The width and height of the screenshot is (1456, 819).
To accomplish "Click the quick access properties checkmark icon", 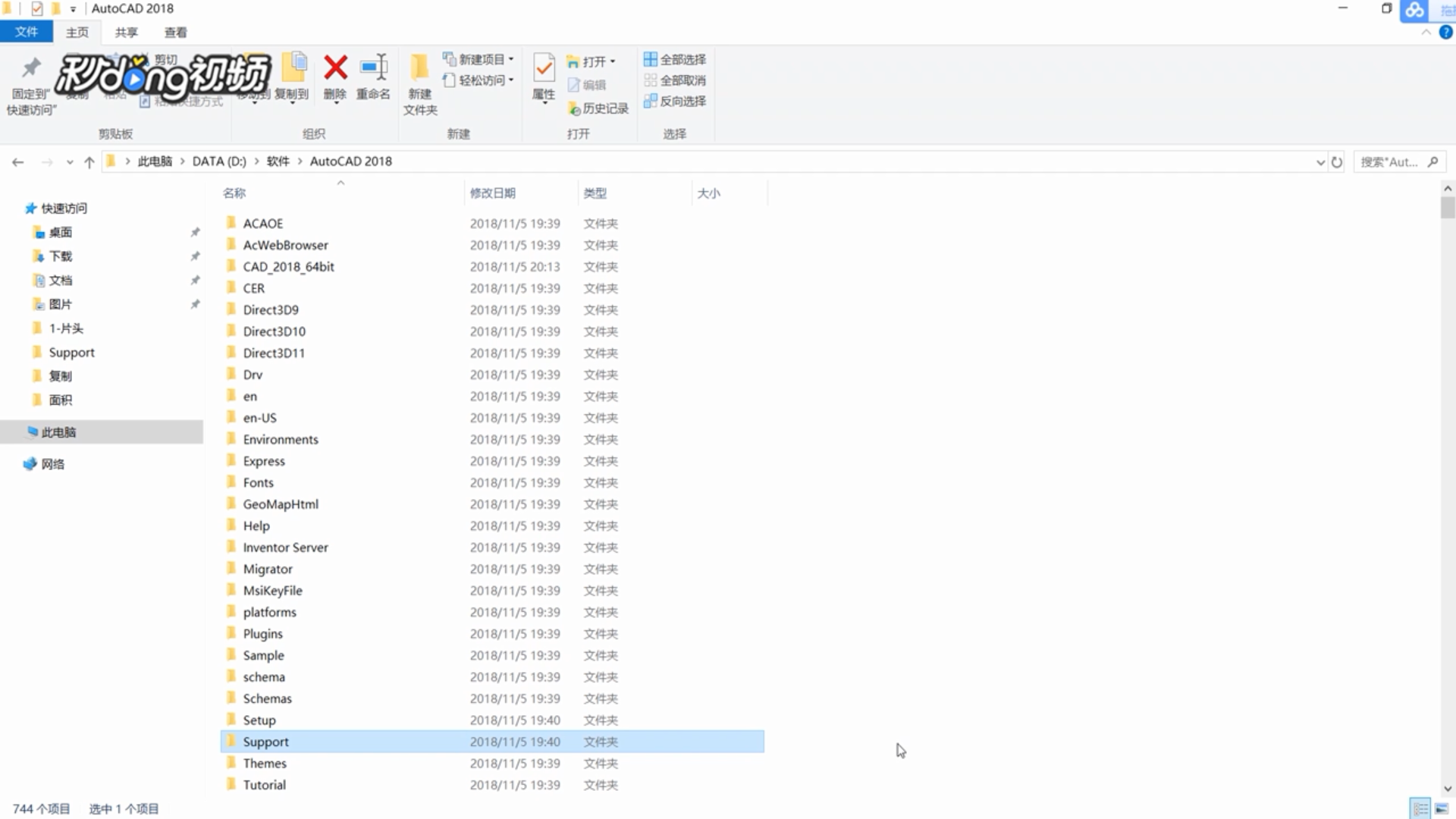I will 36,9.
